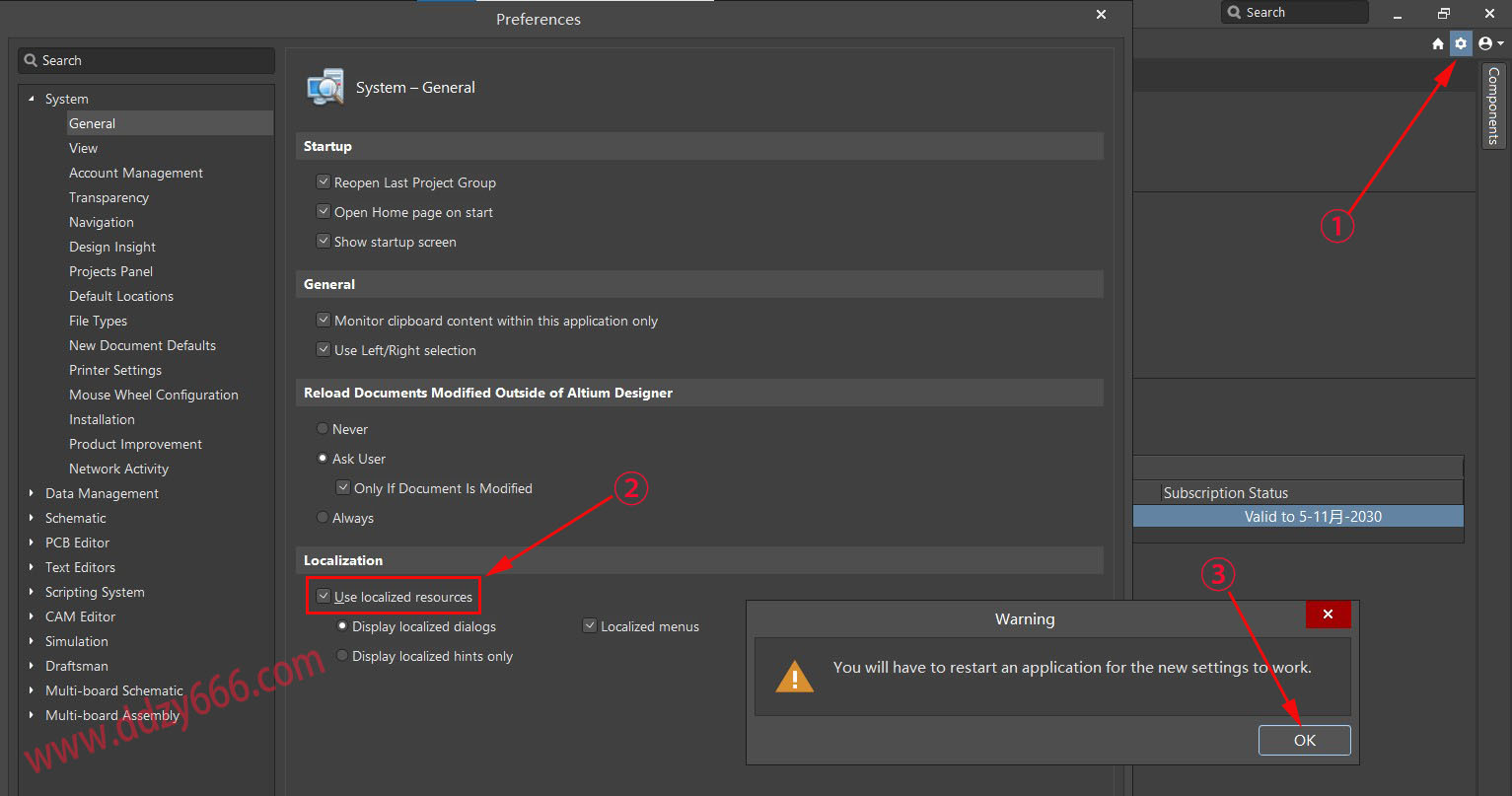This screenshot has width=1512, height=796.
Task: Click the System – General page icon
Action: tap(325, 88)
